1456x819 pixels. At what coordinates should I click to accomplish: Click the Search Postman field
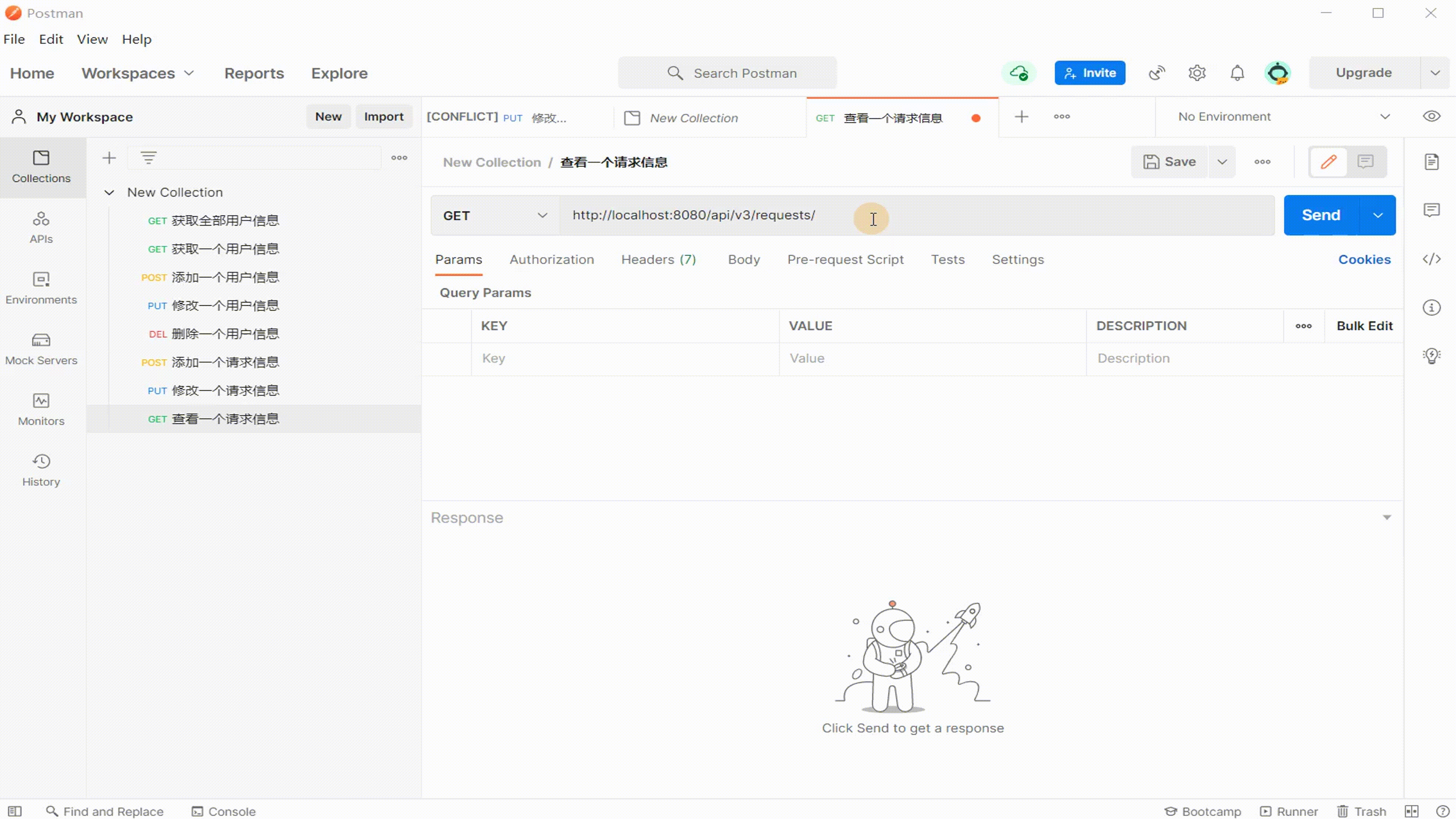(x=728, y=73)
